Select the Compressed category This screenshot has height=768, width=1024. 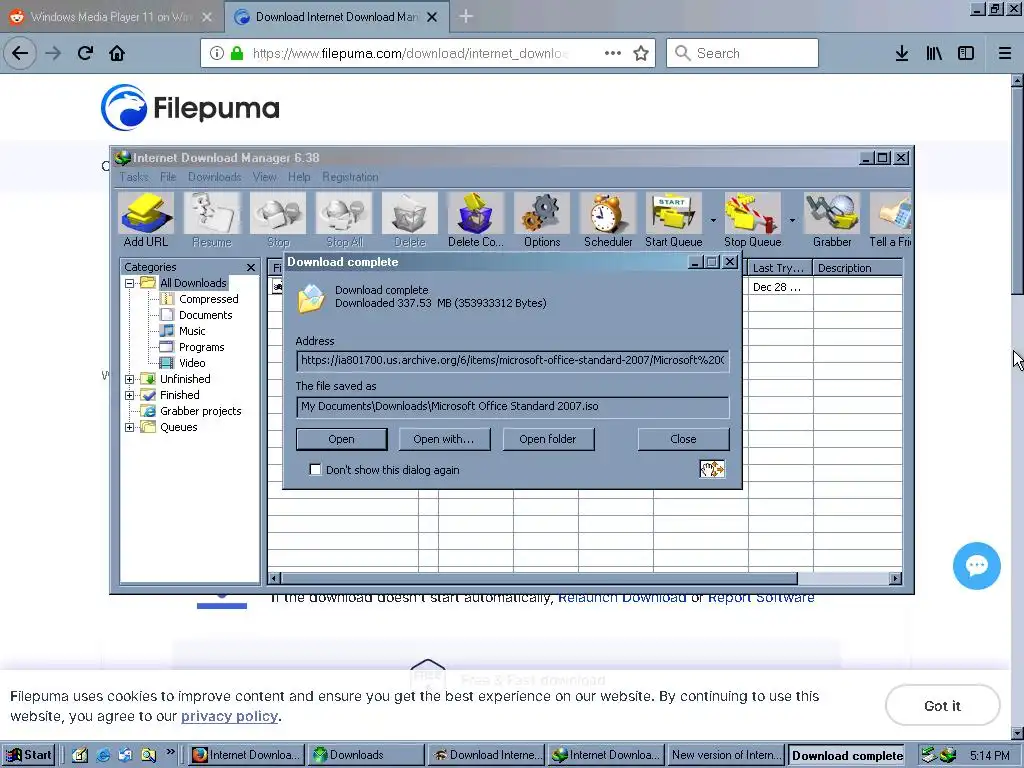[x=208, y=299]
